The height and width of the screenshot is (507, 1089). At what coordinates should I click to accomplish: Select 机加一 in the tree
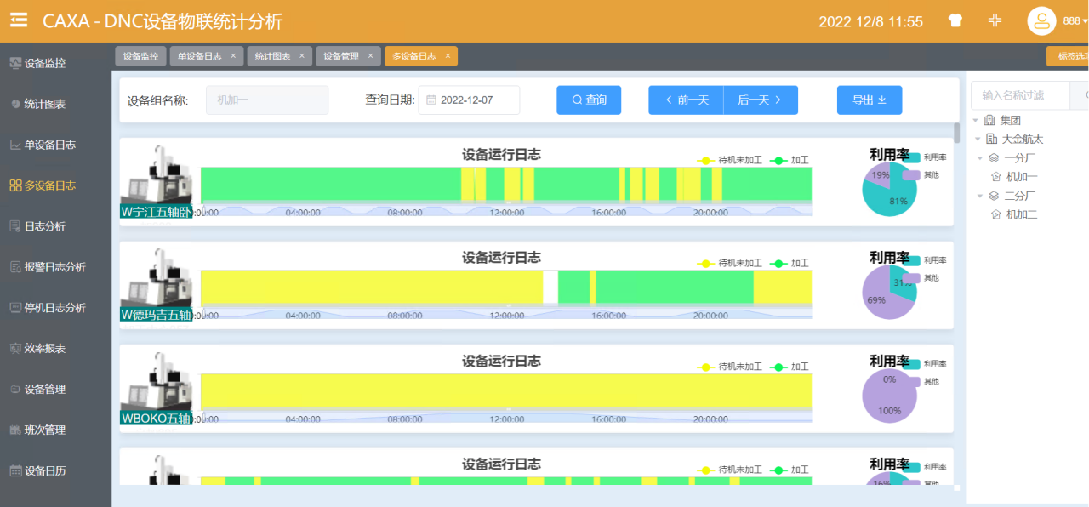coord(1021,176)
